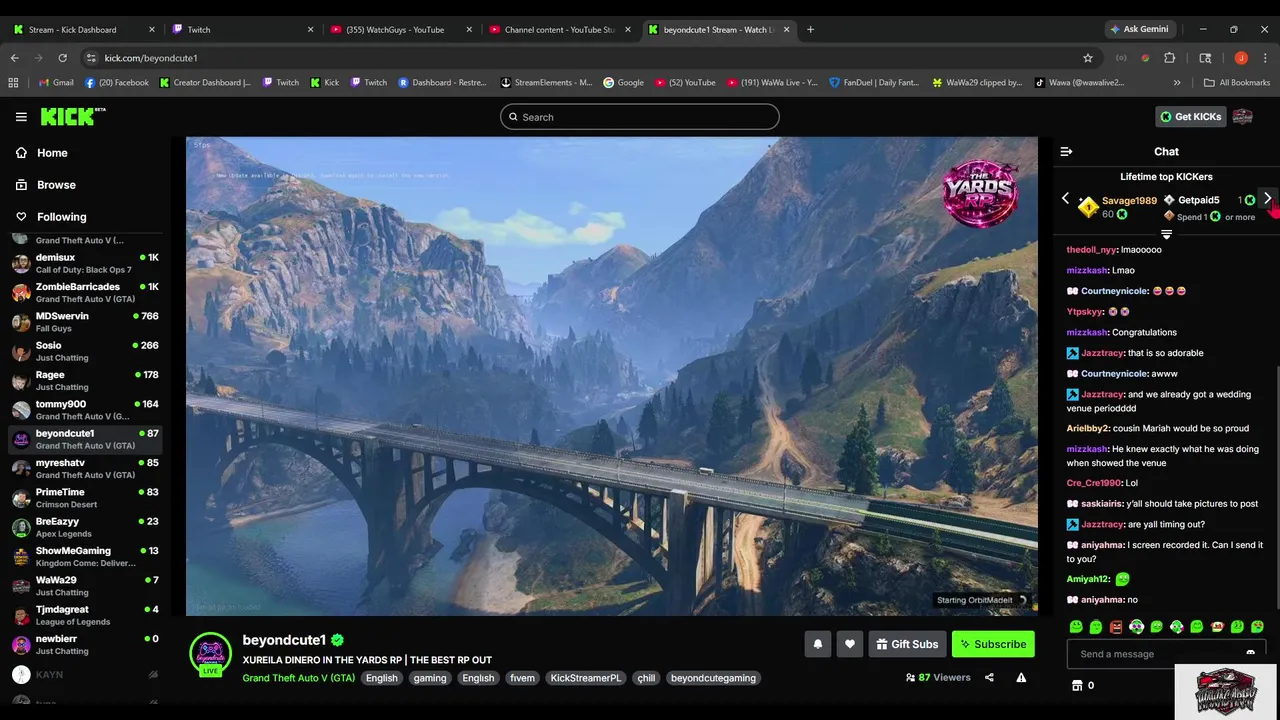Click Savage1989 in top KICKers
1280x720 pixels.
point(1129,201)
